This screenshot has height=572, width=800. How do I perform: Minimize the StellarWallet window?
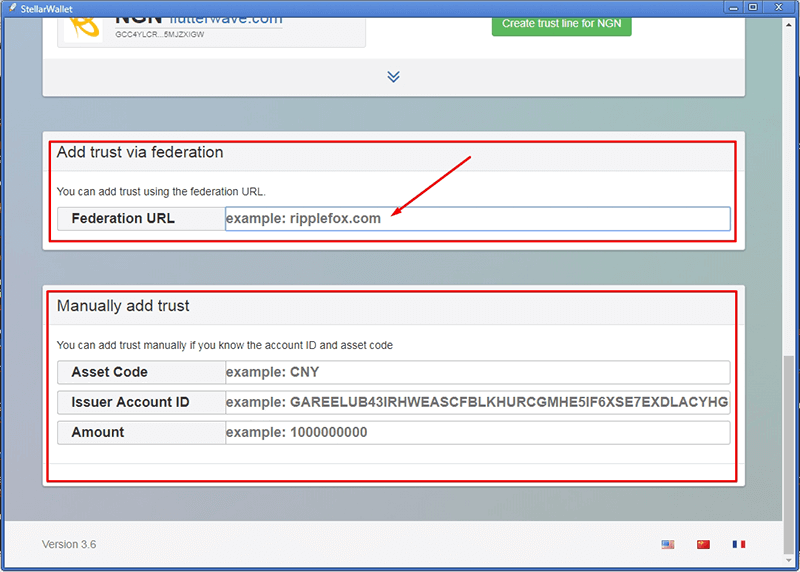(x=733, y=8)
